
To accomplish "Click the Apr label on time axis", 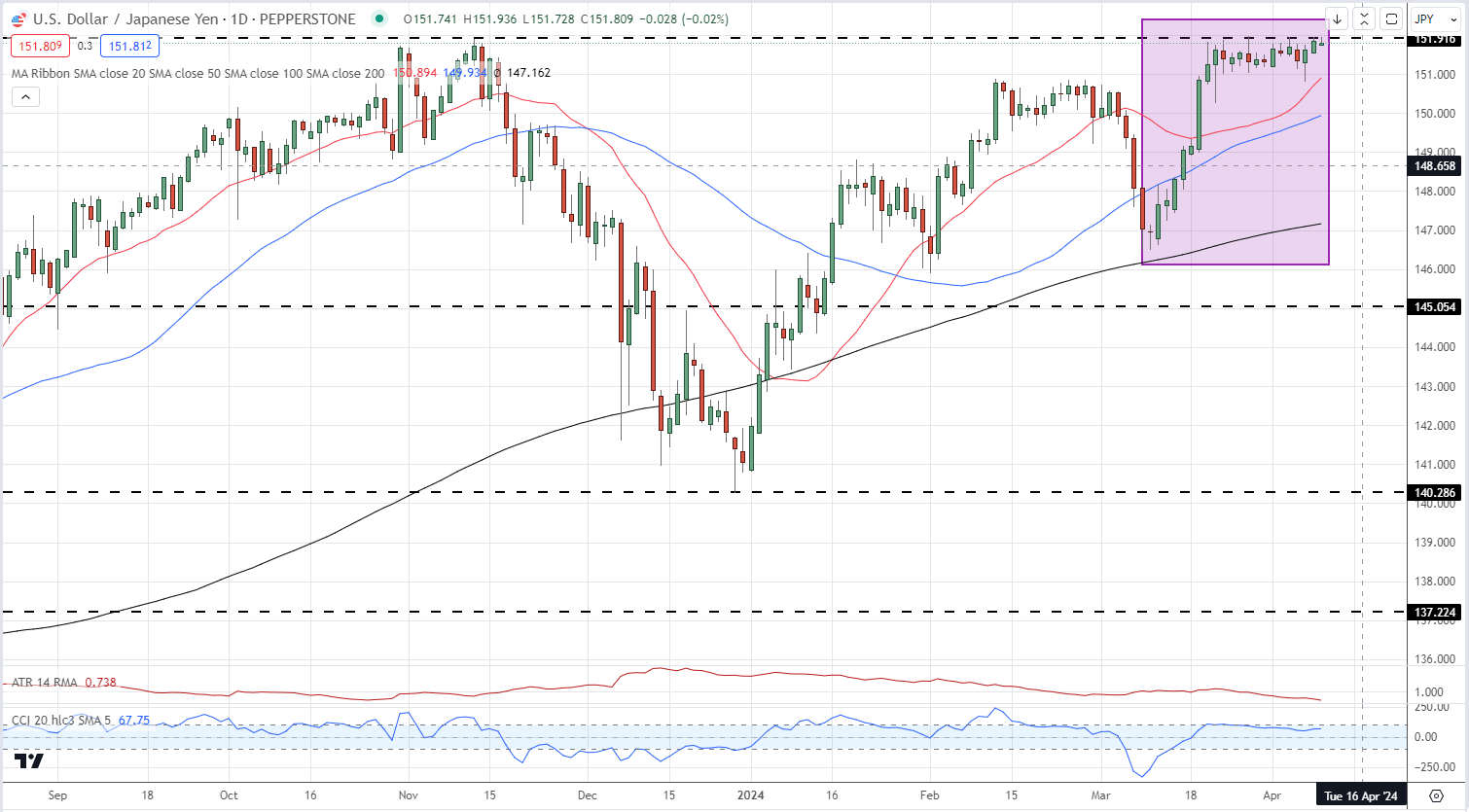I will coord(1272,795).
